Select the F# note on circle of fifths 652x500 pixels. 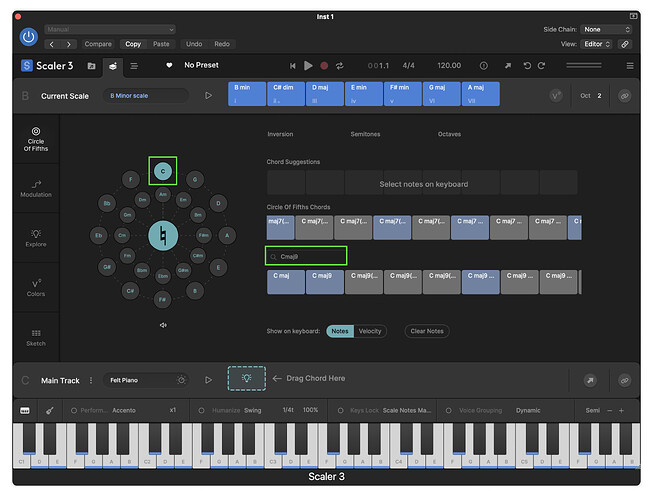tap(163, 300)
